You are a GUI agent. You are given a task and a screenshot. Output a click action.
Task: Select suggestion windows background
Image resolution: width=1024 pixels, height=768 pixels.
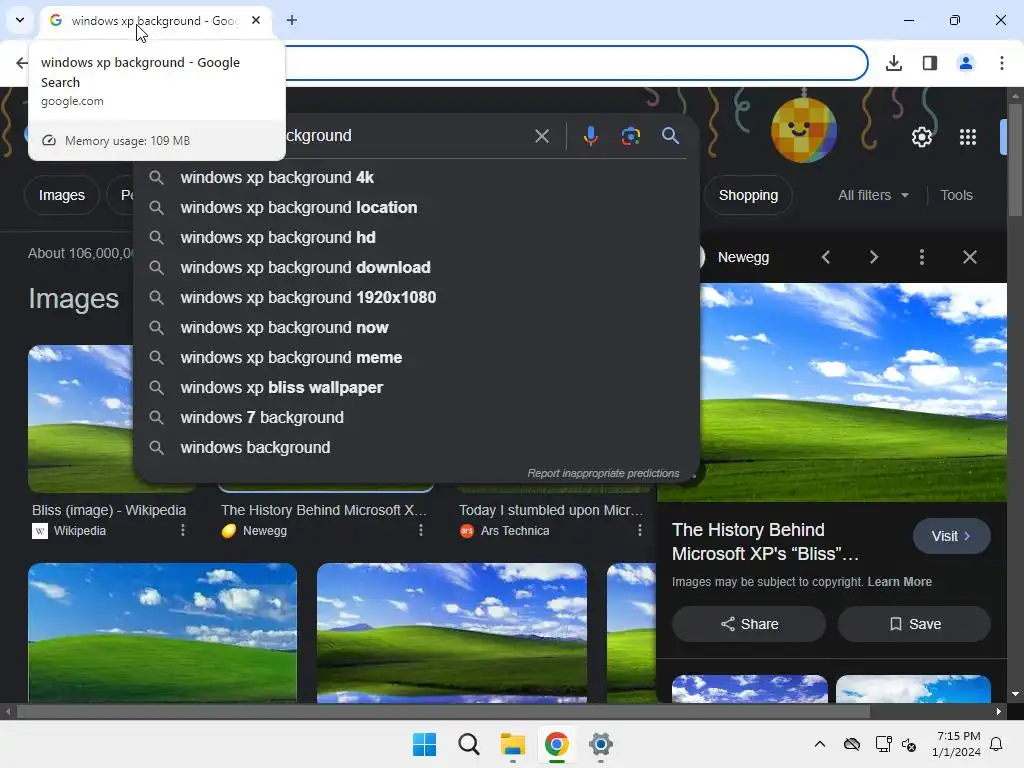pyautogui.click(x=416, y=448)
